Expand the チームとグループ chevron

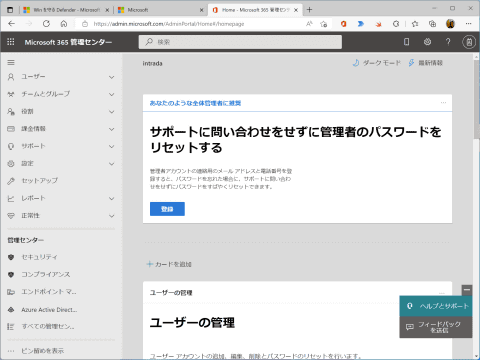point(112,94)
